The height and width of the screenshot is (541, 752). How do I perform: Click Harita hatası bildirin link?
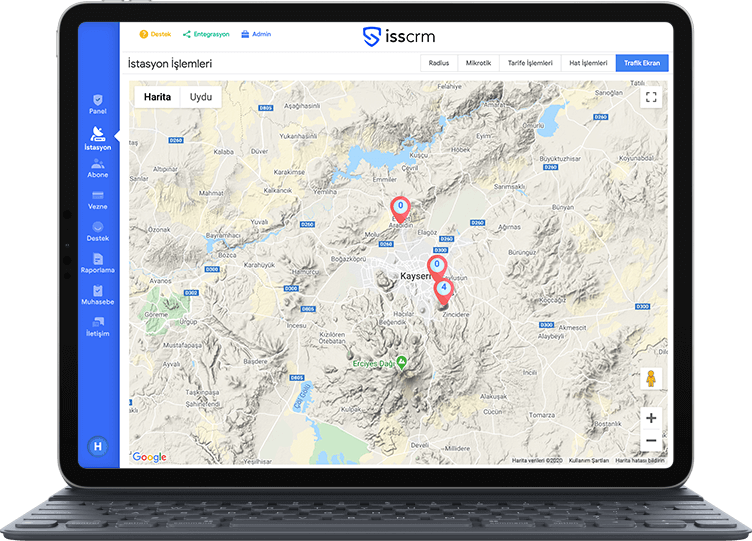tap(640, 460)
